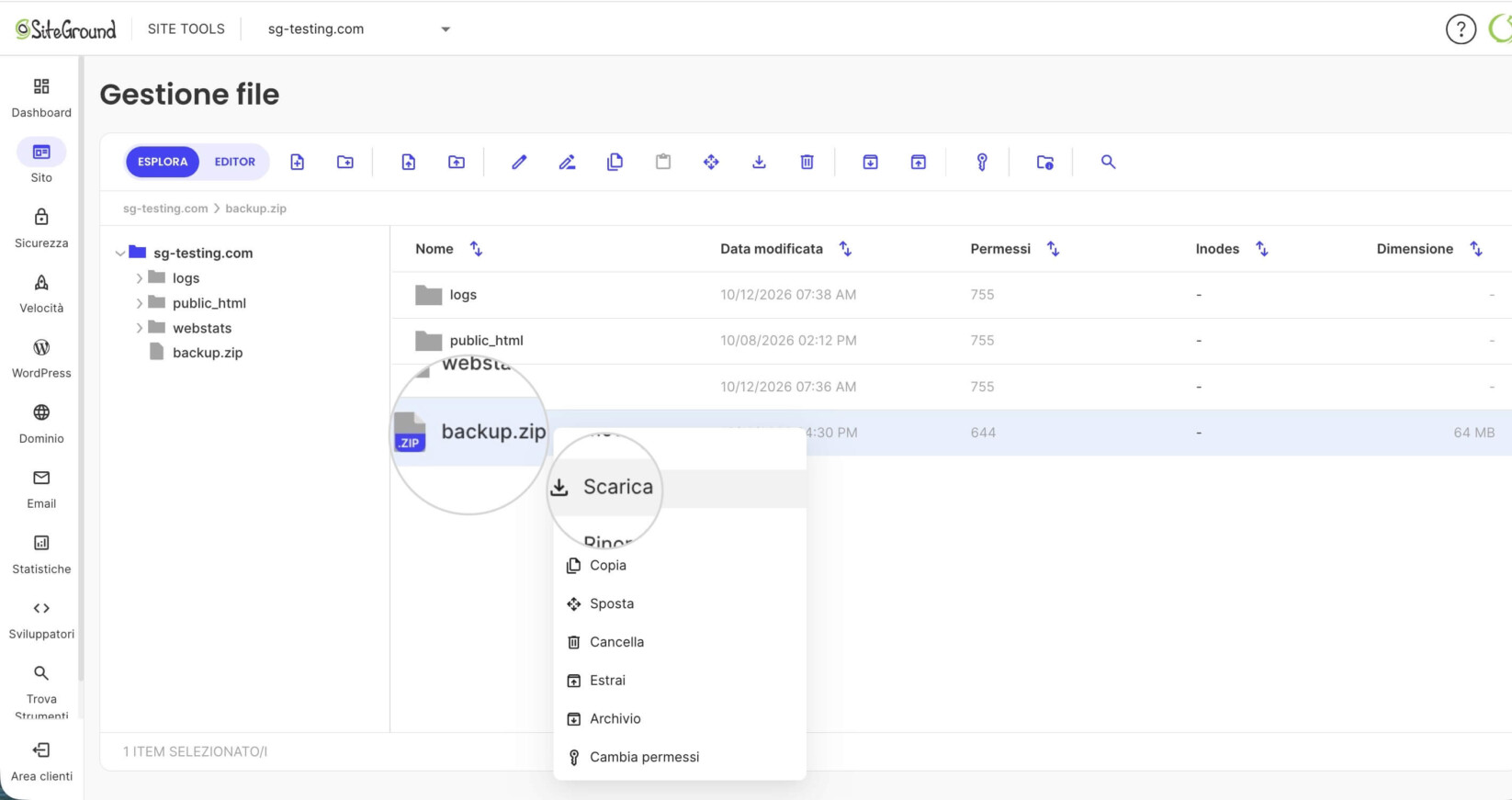Choose Estrai from the context menu
Image resolution: width=1512 pixels, height=800 pixels.
[x=680, y=681]
